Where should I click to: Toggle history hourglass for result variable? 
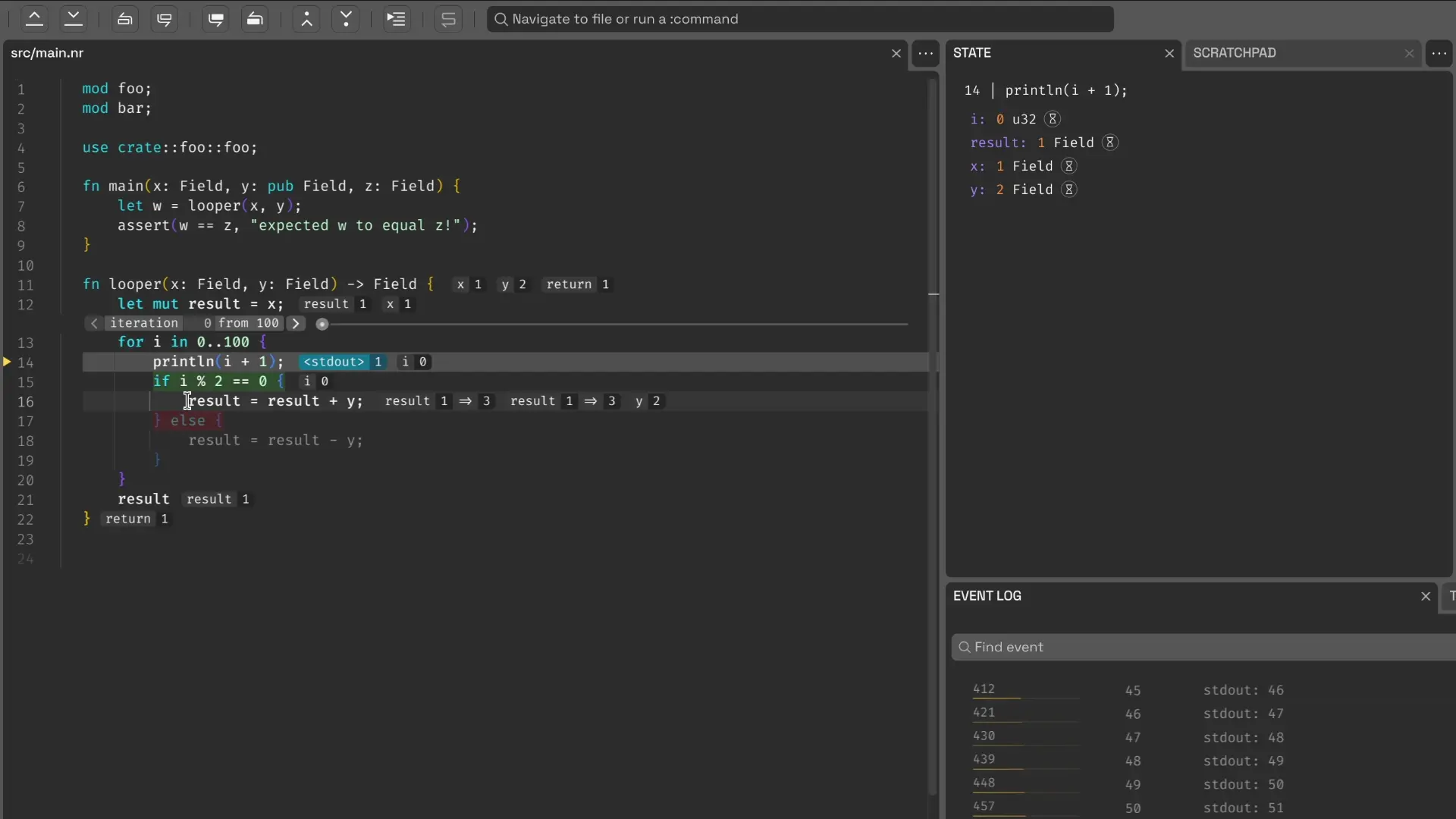coord(1109,143)
